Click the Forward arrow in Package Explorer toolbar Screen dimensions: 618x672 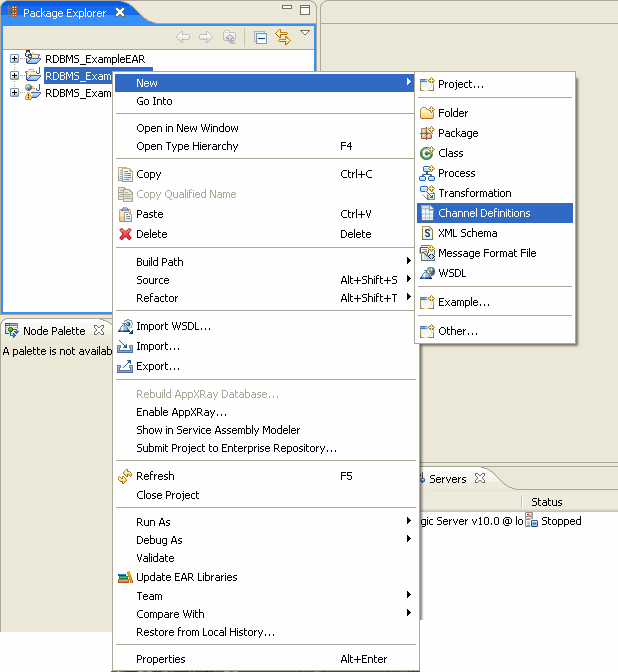pos(206,37)
